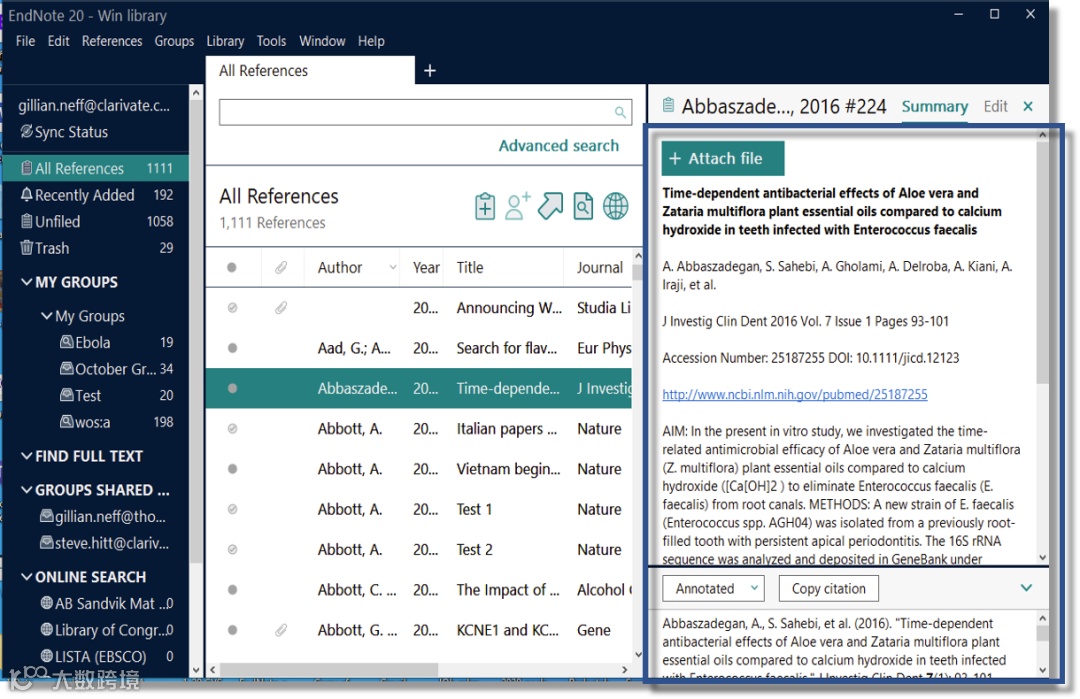Click the paperclip in Announcing W... row
Screen dimensions: 1080x699
click(x=281, y=308)
